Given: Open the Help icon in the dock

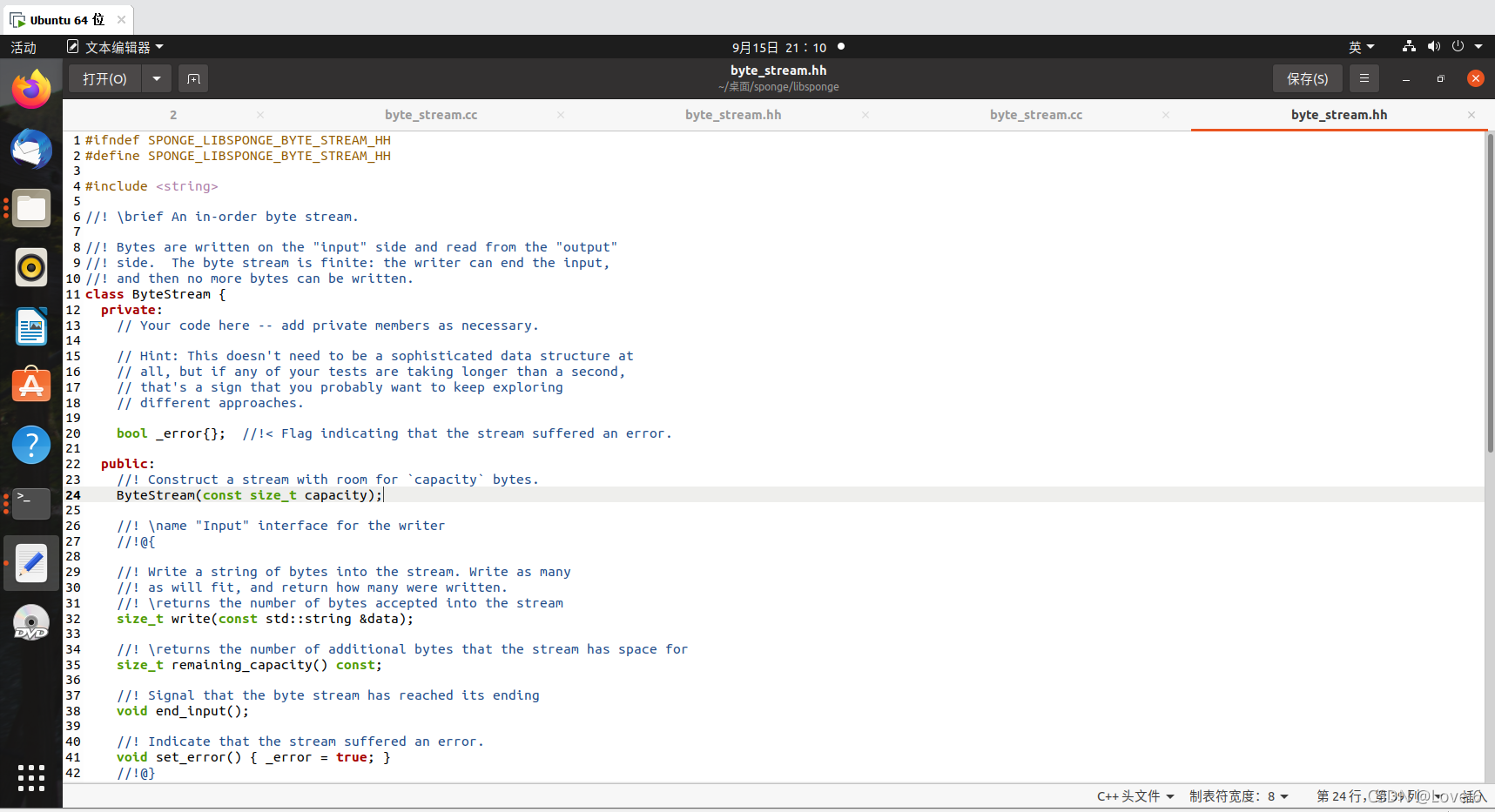Looking at the screenshot, I should pyautogui.click(x=31, y=445).
